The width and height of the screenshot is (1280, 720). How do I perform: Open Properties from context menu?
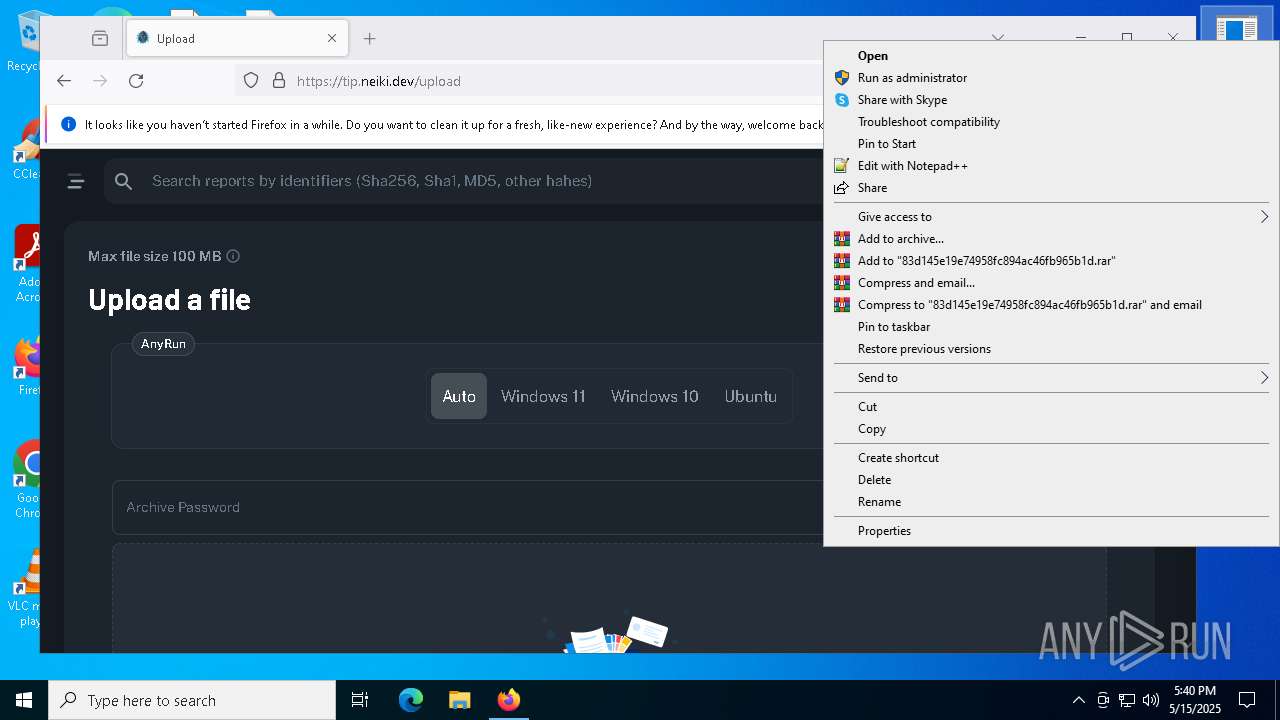[x=1050, y=531]
